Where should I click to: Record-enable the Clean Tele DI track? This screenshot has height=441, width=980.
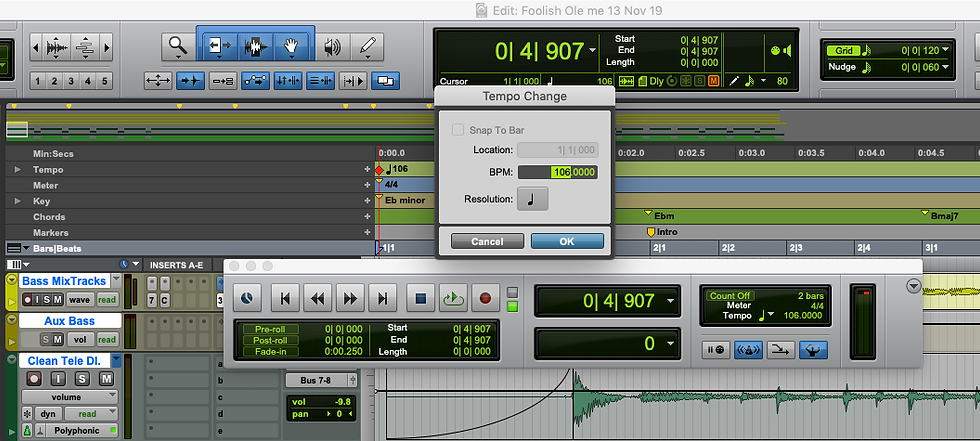[34, 379]
